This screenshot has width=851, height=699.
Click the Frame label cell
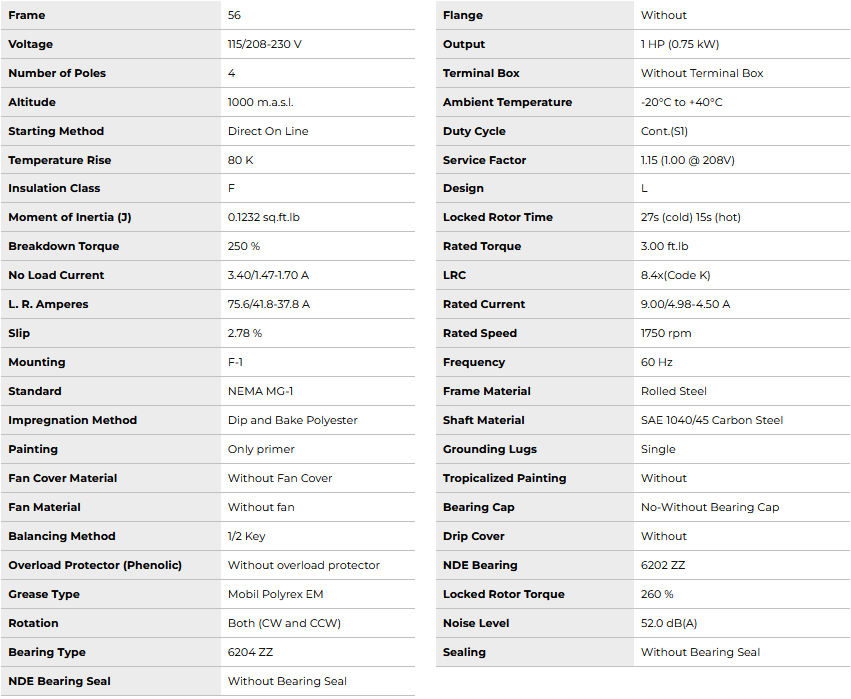(x=27, y=15)
